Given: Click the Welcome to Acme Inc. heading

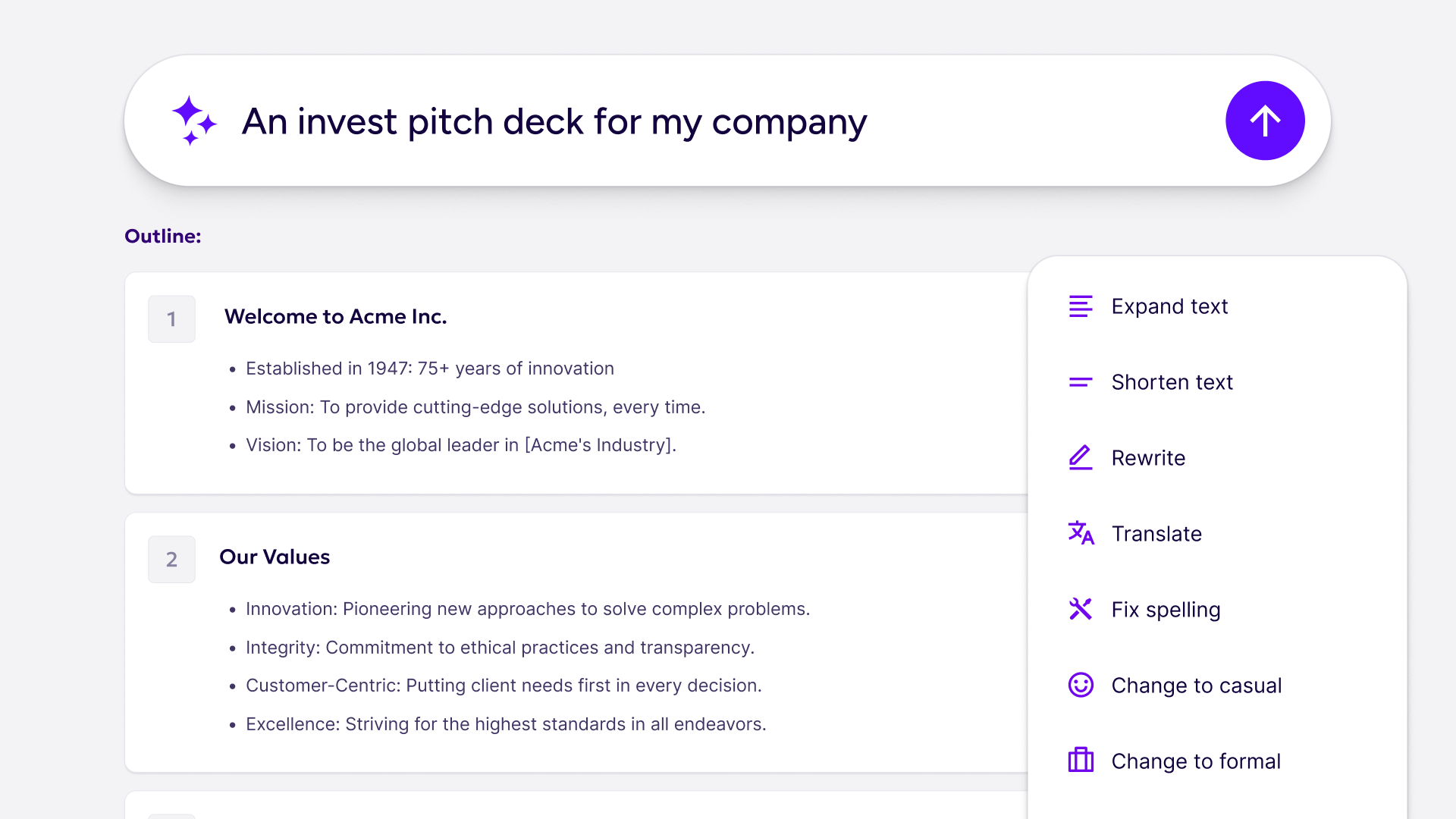Looking at the screenshot, I should (x=335, y=316).
